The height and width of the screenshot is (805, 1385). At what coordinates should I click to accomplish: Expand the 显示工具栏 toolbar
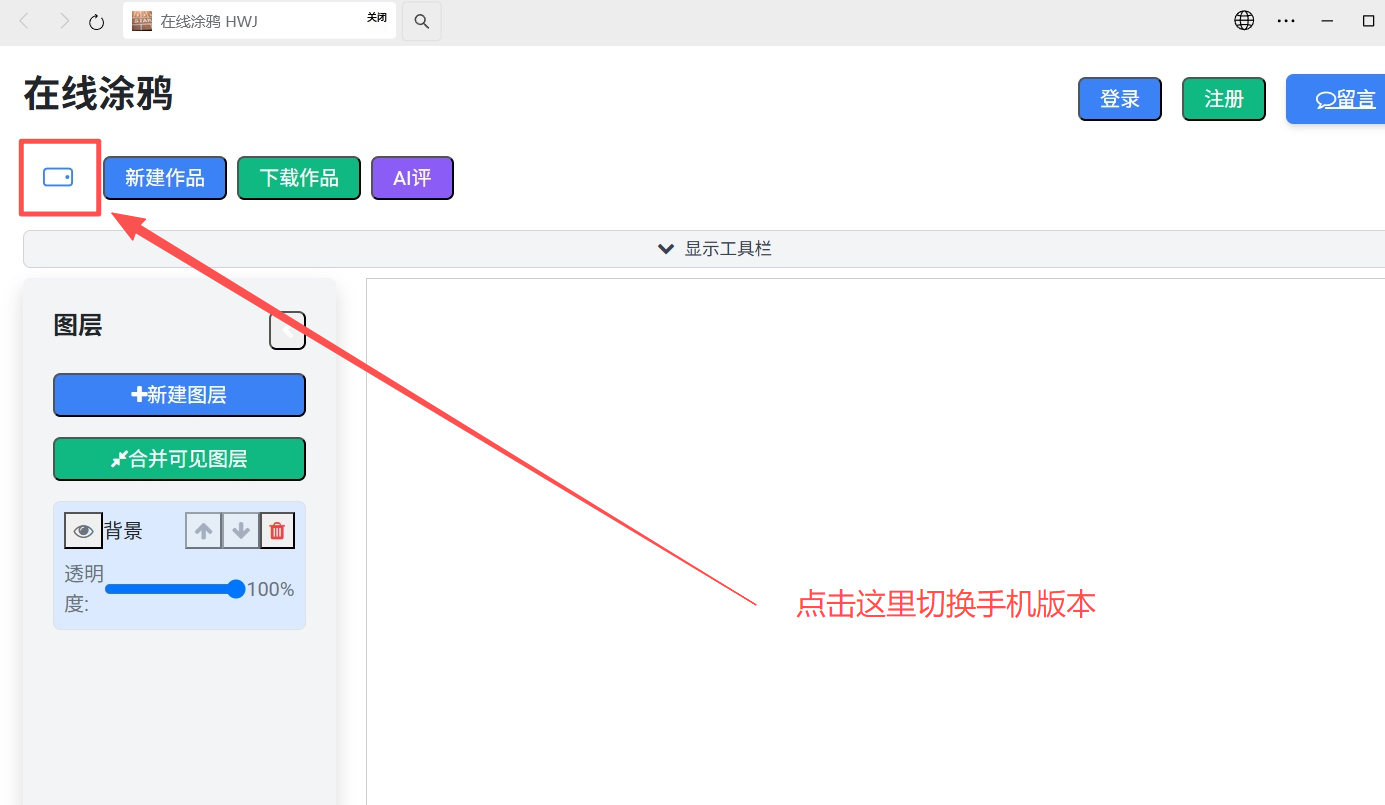tap(712, 248)
